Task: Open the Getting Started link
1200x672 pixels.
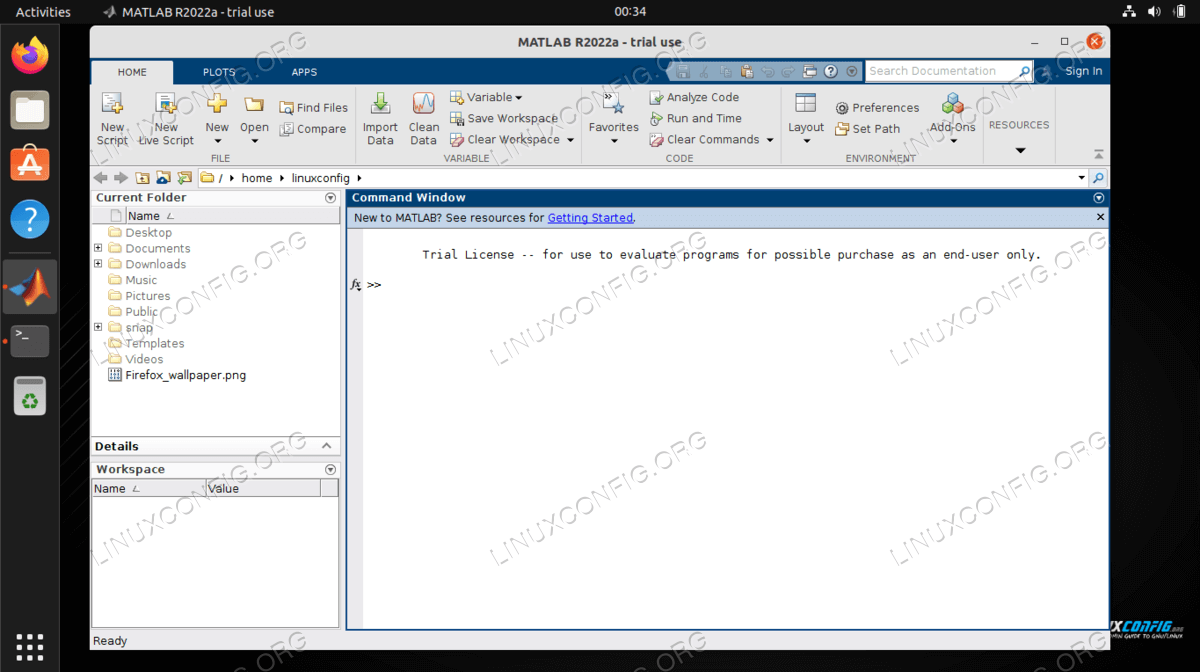Action: tap(590, 217)
